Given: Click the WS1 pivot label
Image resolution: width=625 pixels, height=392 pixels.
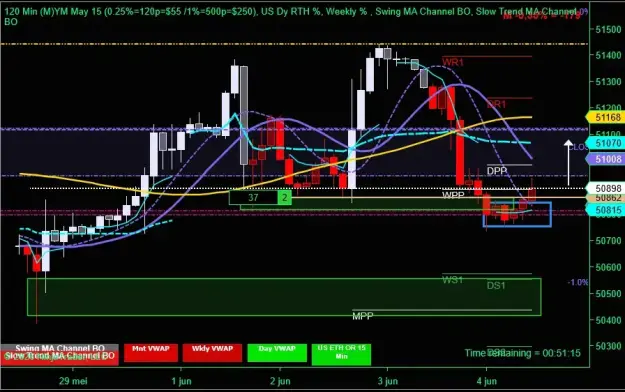Looking at the screenshot, I should click(x=452, y=280).
